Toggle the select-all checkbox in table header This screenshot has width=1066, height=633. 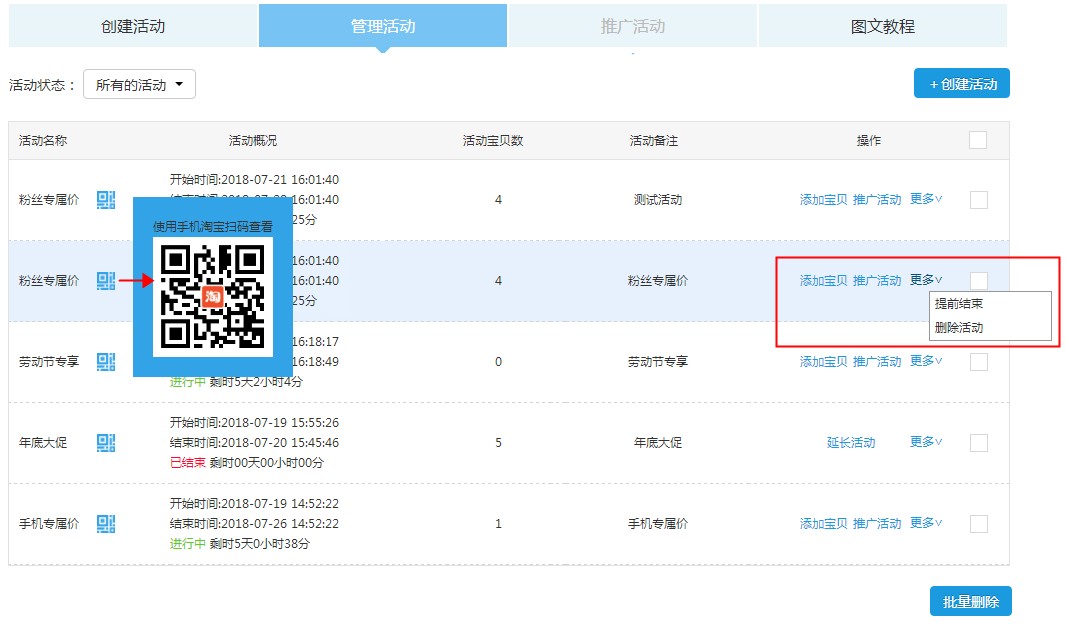[978, 140]
